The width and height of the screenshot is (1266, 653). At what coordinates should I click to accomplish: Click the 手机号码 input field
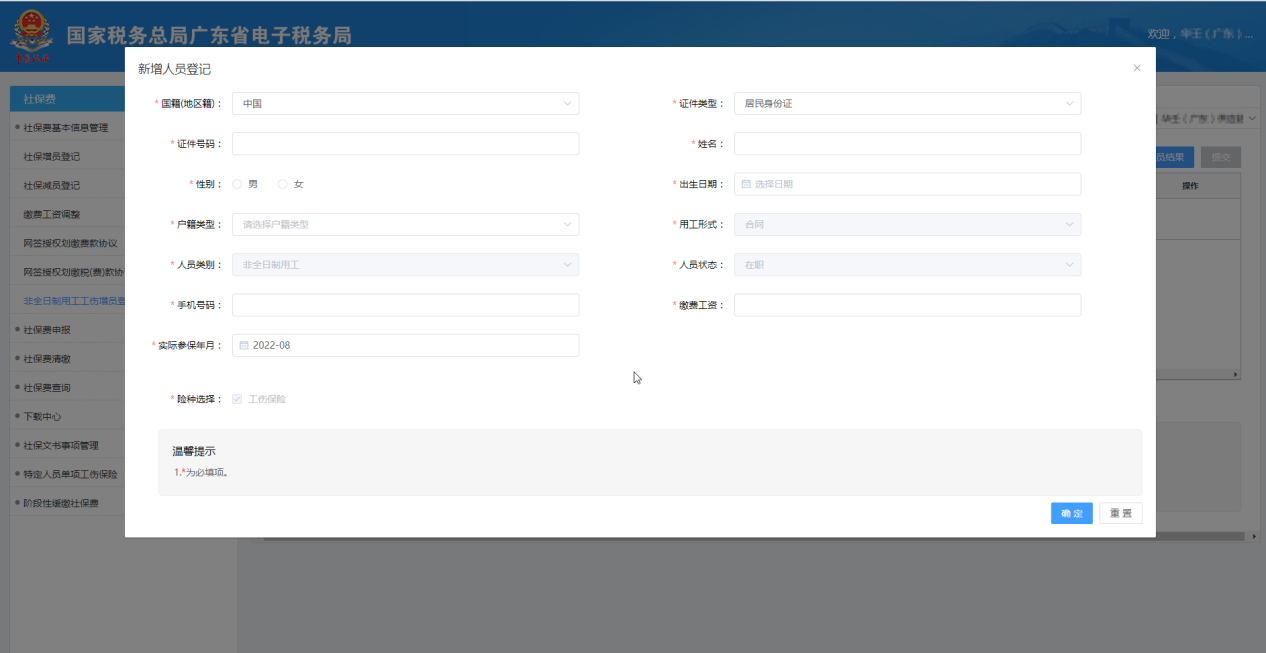click(405, 305)
